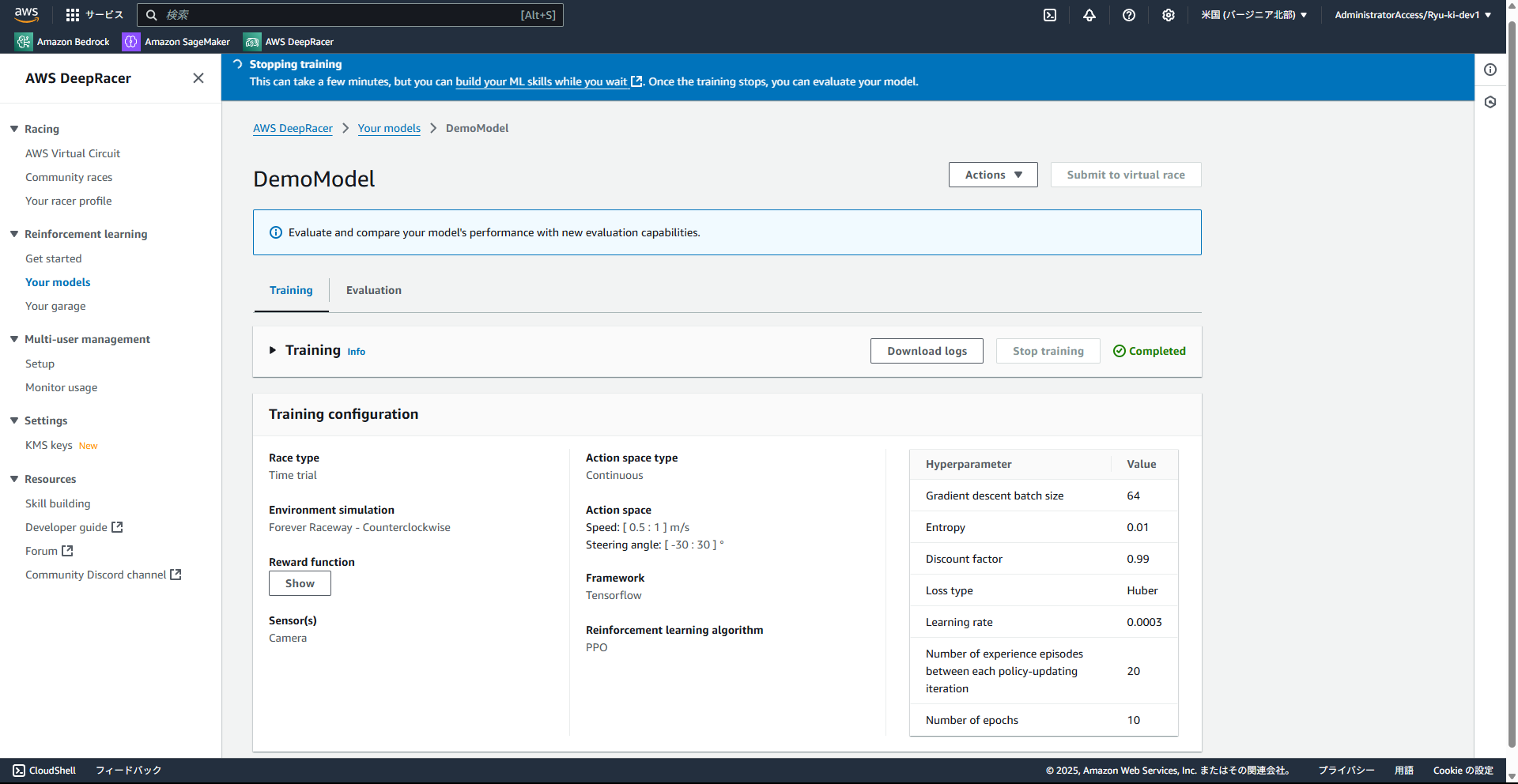
Task: Click the Amazon Bedrock favorite icon
Action: (x=24, y=42)
